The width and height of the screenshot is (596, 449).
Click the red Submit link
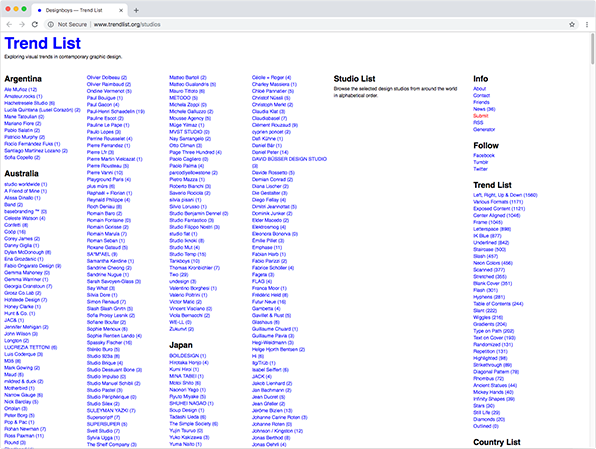click(481, 116)
